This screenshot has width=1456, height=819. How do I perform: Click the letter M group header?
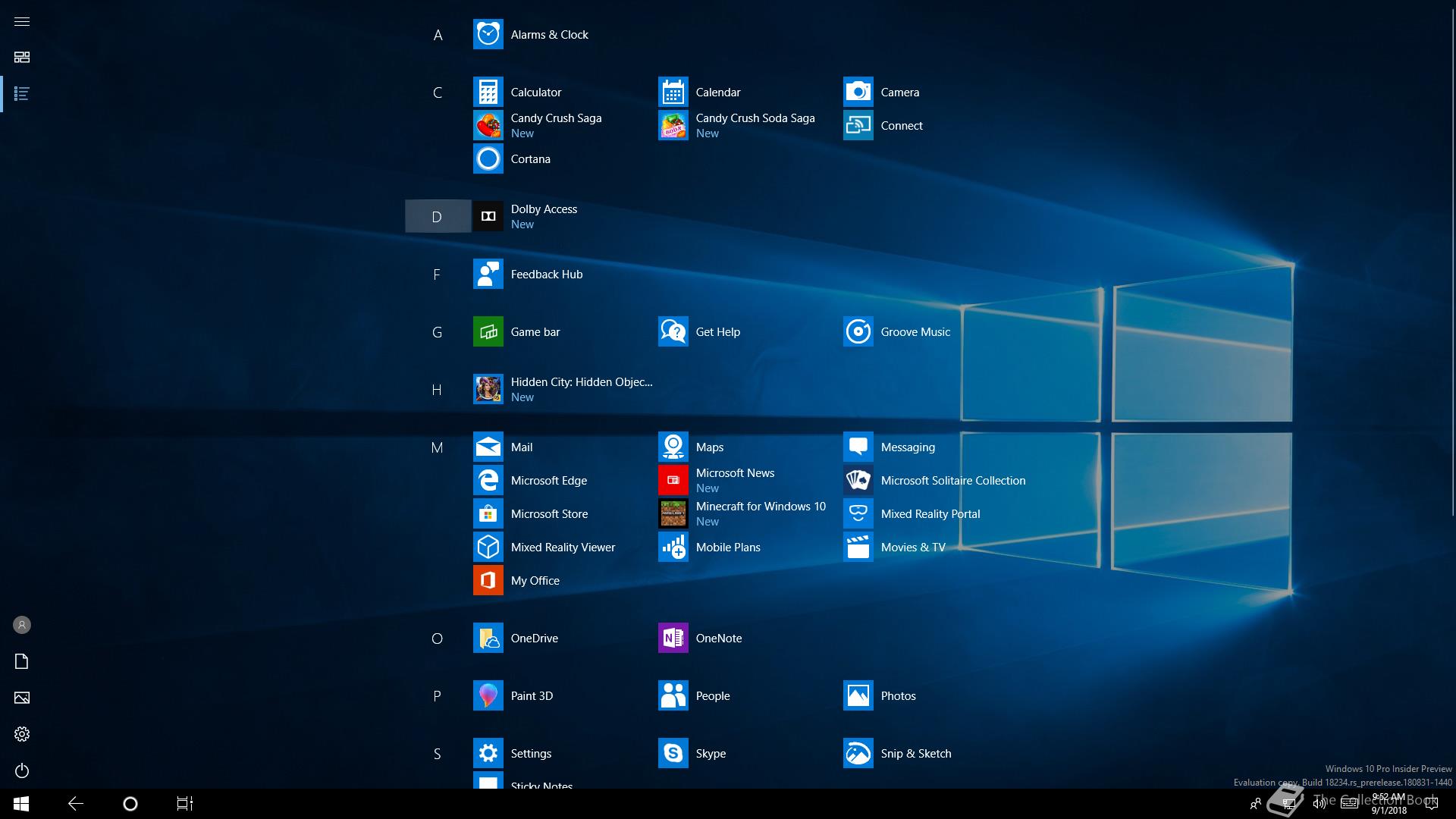[x=438, y=447]
